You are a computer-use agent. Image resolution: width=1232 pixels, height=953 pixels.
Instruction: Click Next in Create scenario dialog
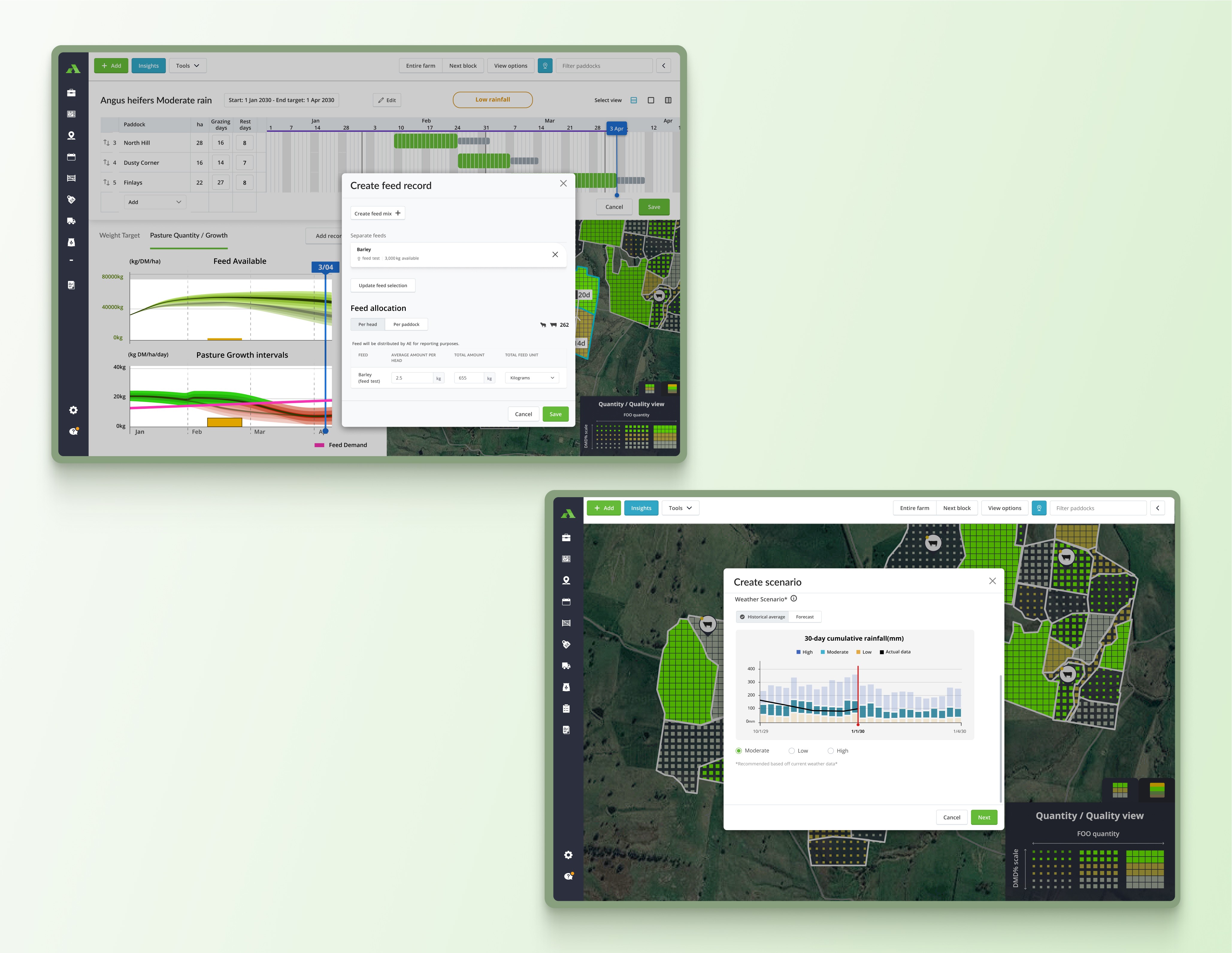click(984, 818)
